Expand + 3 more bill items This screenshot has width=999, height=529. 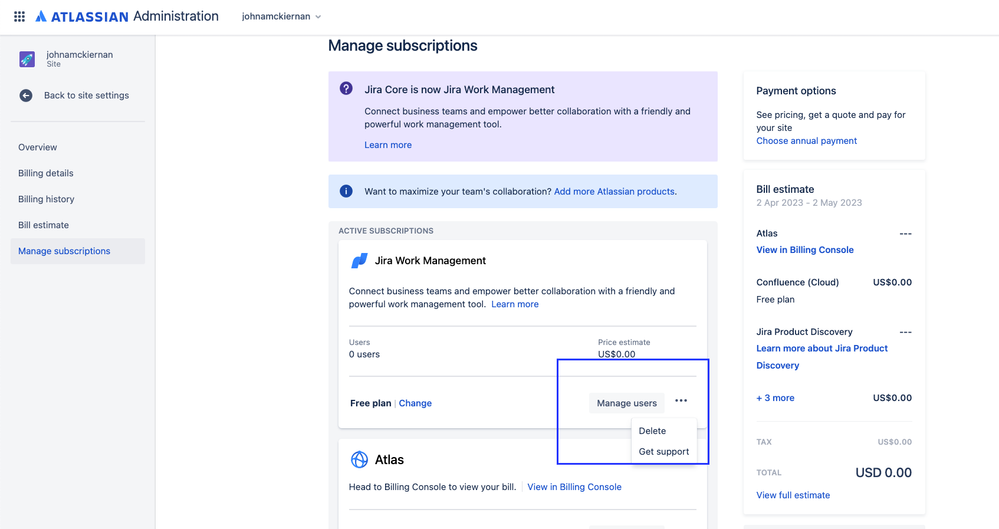775,398
